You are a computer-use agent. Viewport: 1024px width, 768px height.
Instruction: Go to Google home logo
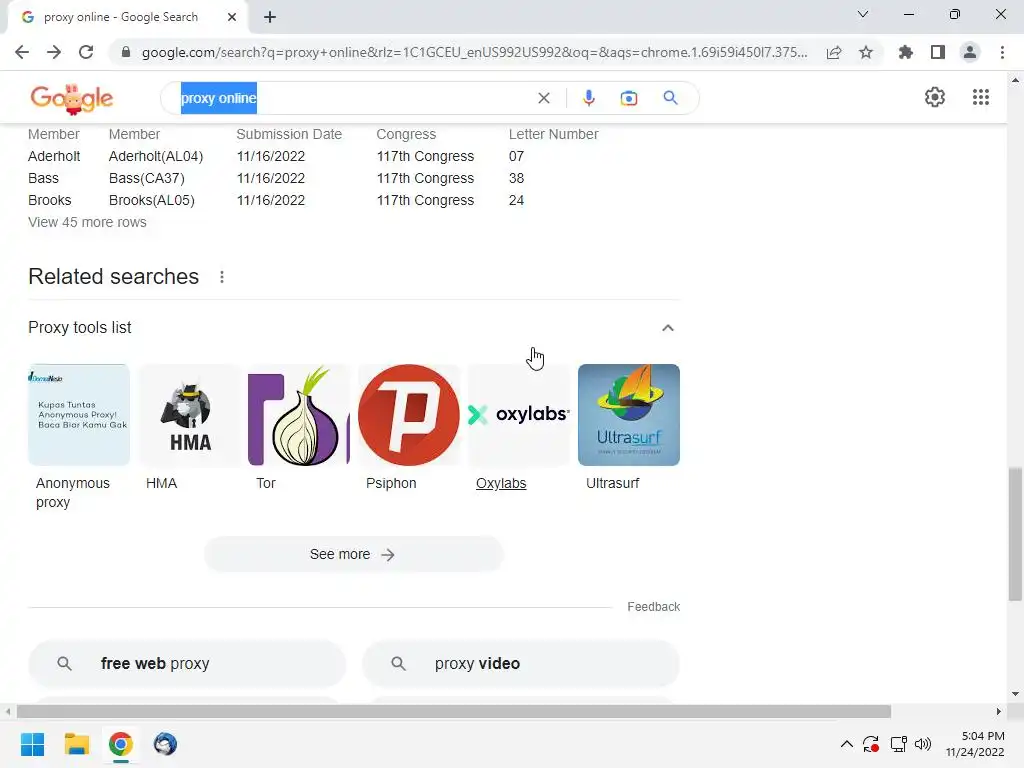click(x=72, y=99)
